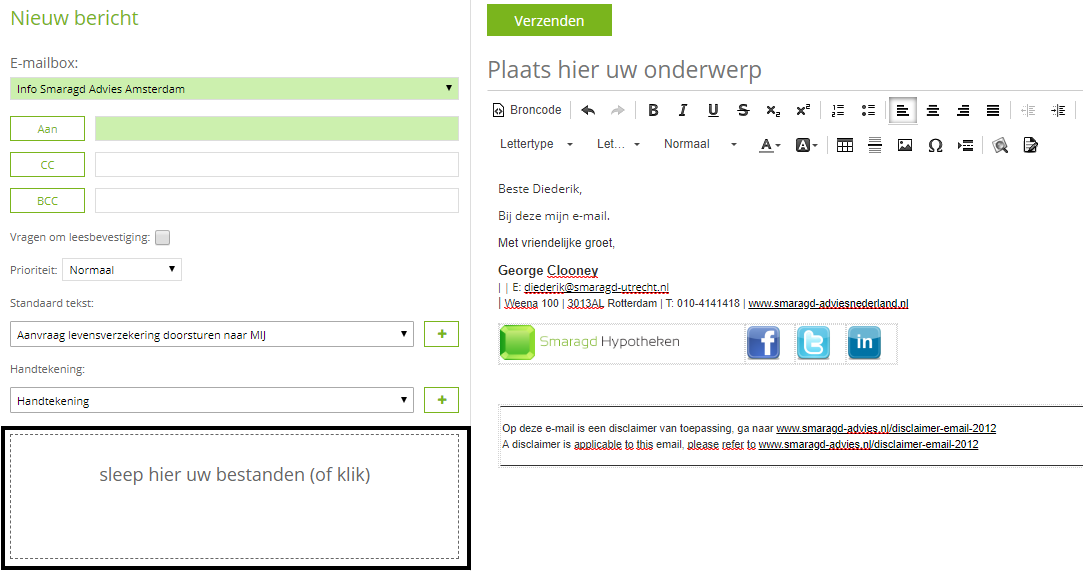The width and height of the screenshot is (1083, 571).
Task: Open the English disclaimer link
Action: point(868,444)
